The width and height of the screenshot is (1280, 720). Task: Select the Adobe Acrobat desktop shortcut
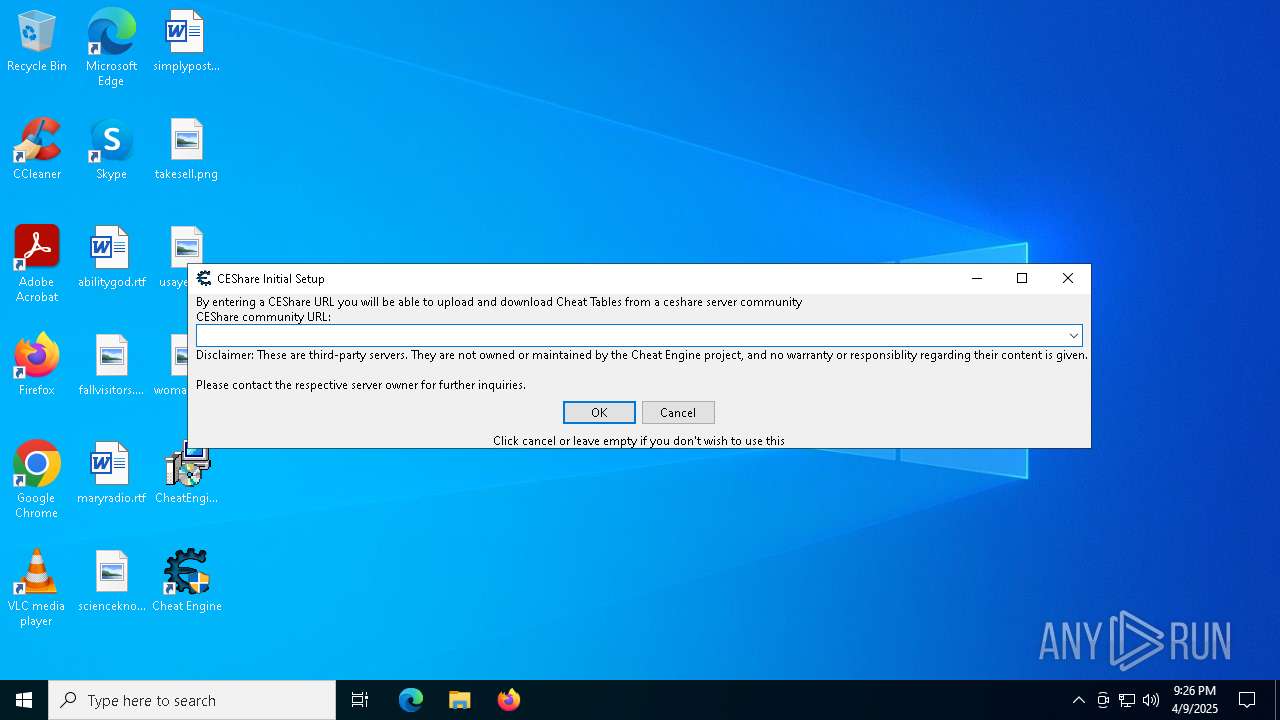click(x=37, y=263)
